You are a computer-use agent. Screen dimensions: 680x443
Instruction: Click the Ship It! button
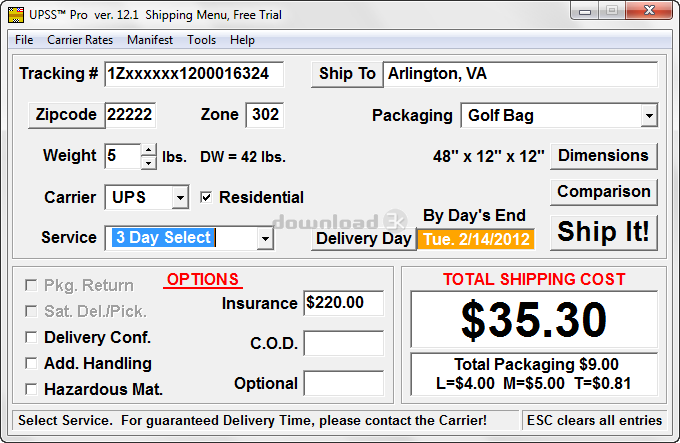(604, 232)
